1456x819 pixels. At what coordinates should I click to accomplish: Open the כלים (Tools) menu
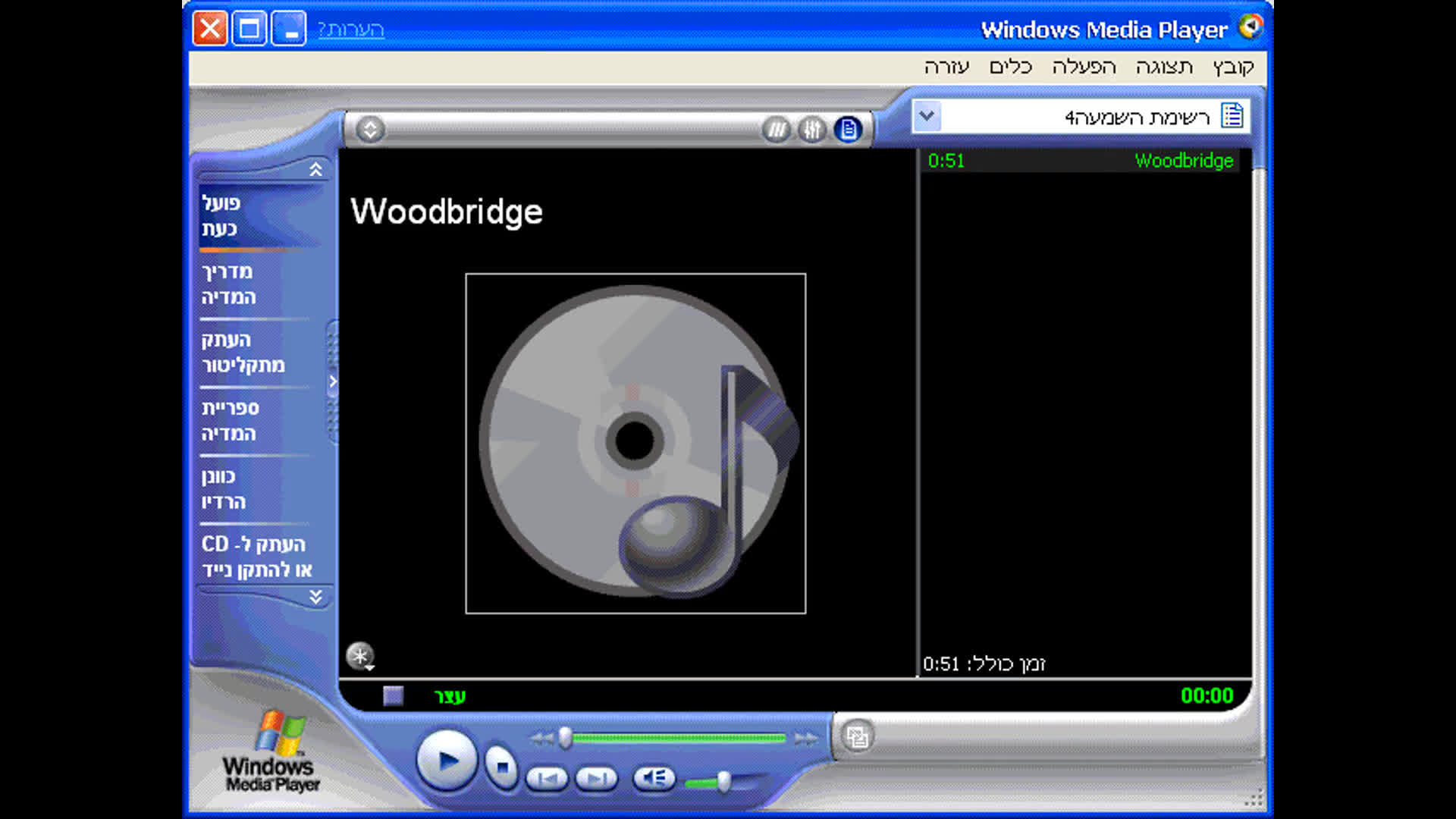point(1011,67)
